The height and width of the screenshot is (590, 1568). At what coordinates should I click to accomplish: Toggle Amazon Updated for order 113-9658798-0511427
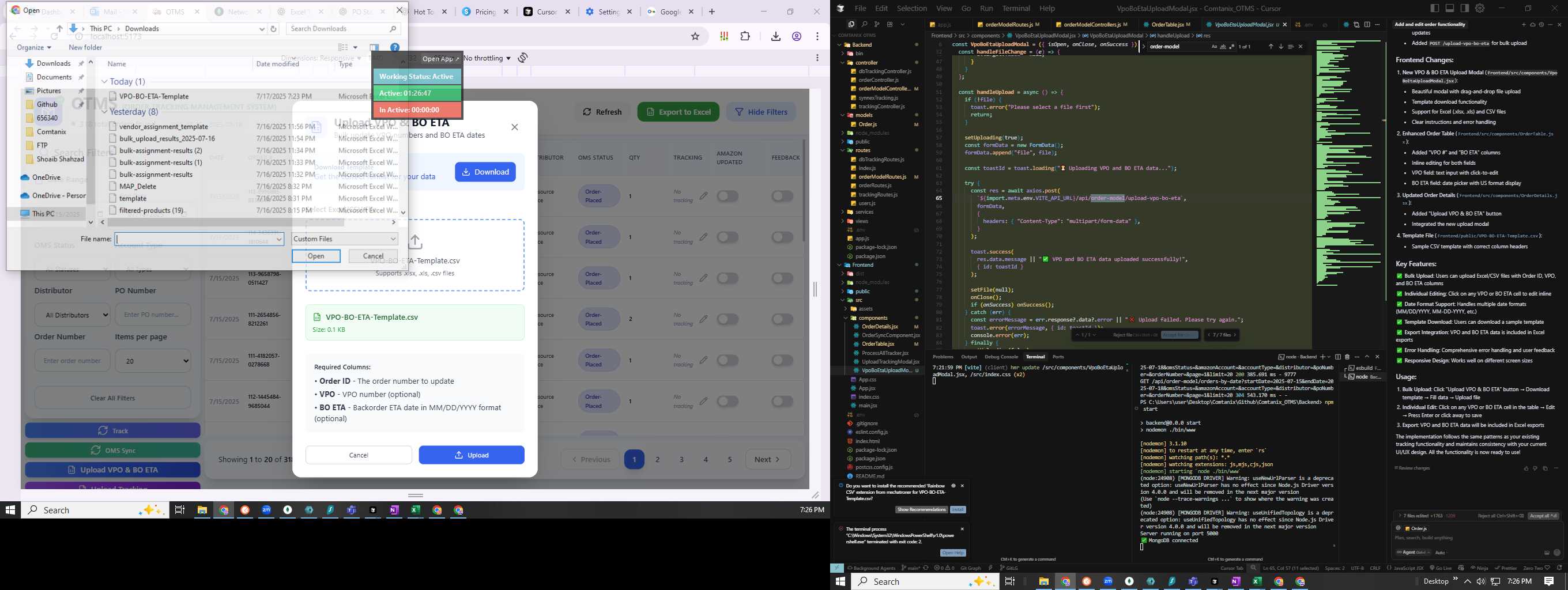(x=728, y=278)
